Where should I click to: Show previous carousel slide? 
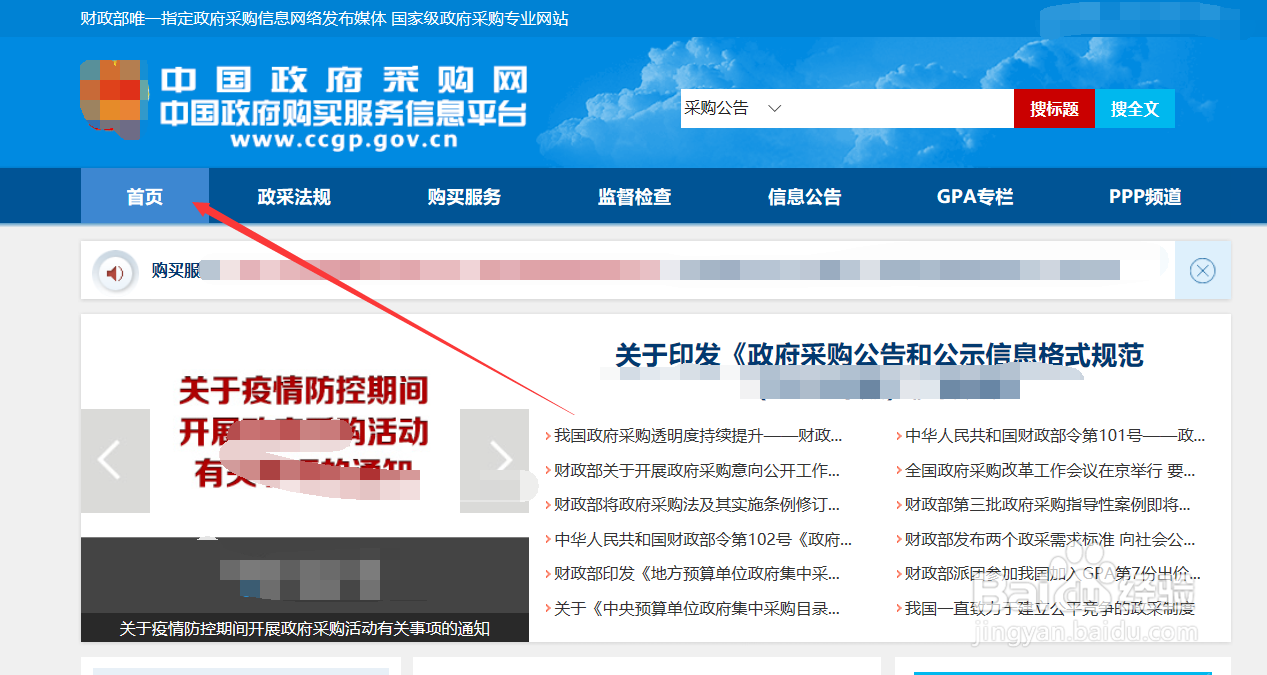115,460
